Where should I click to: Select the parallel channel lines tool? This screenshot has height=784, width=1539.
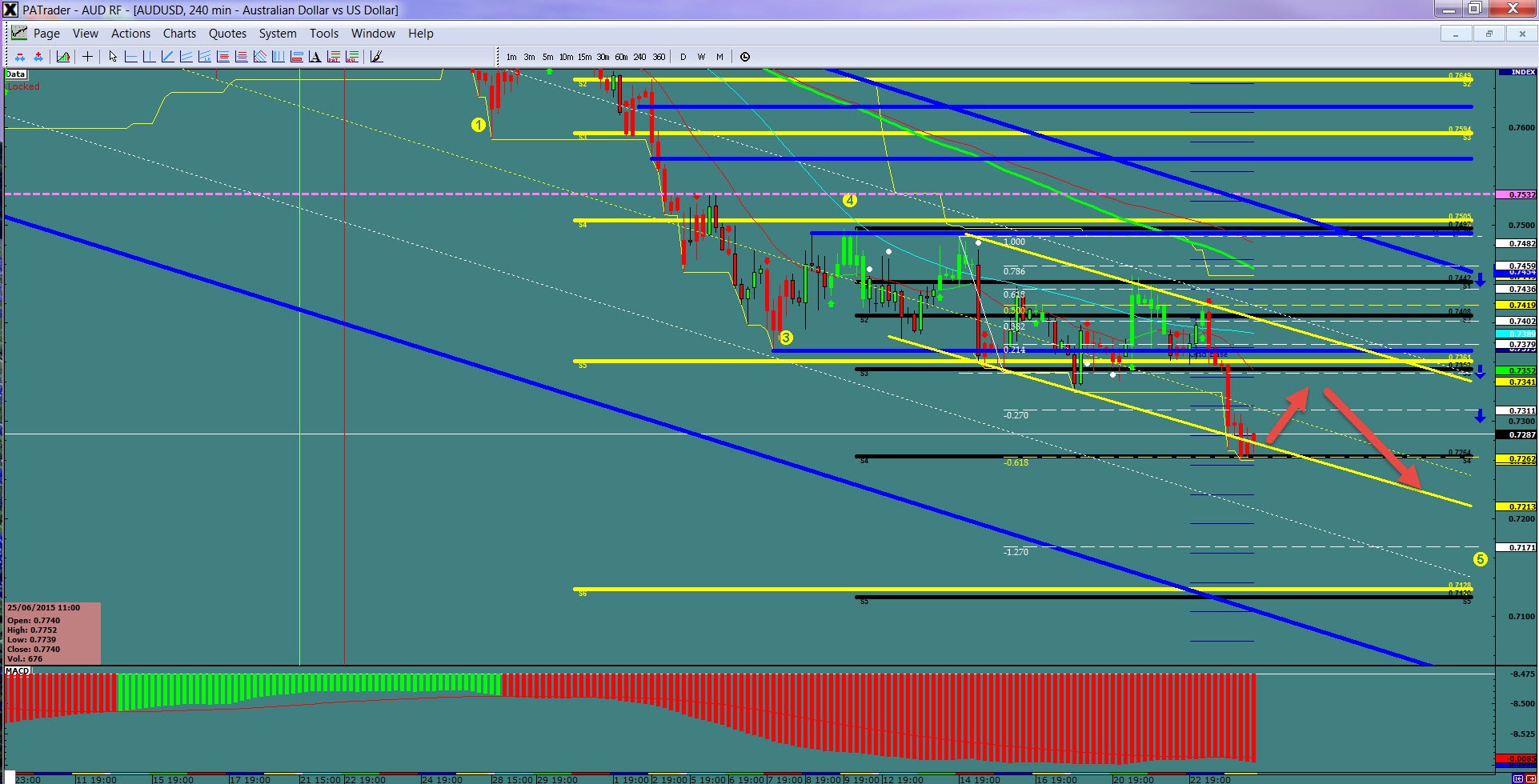point(186,57)
